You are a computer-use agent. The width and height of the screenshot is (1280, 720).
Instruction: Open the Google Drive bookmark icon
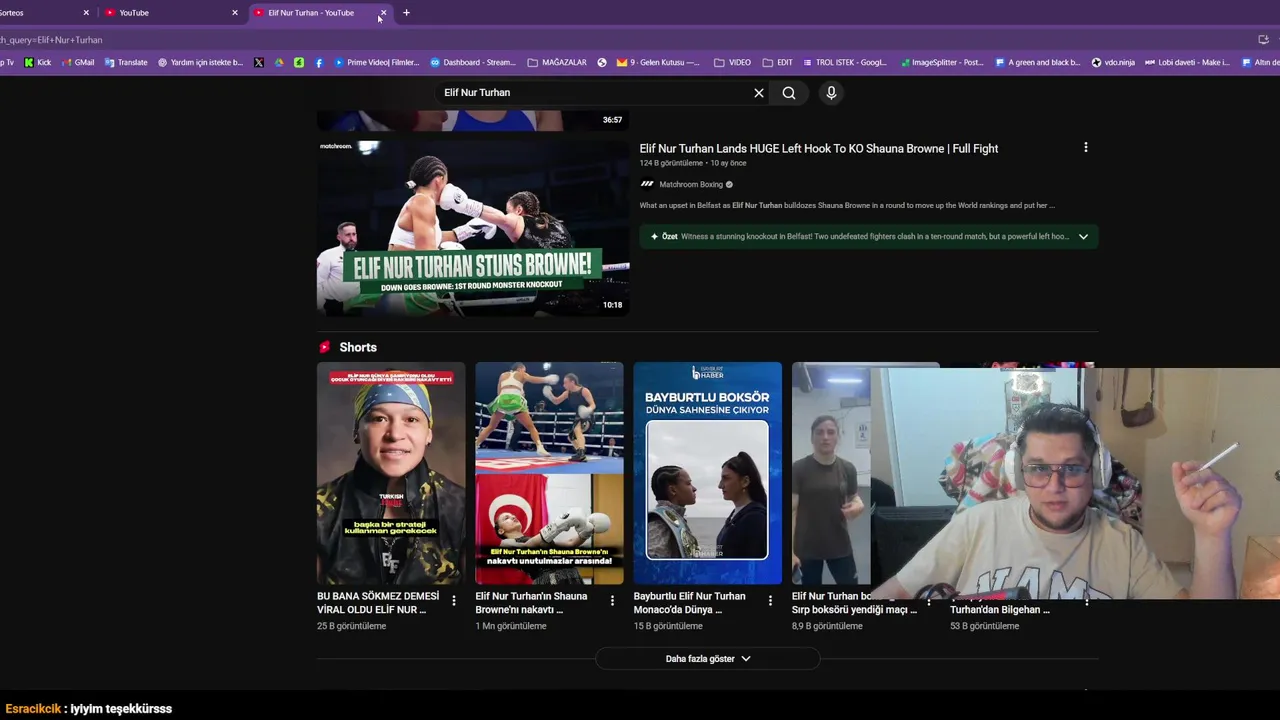pyautogui.click(x=279, y=62)
